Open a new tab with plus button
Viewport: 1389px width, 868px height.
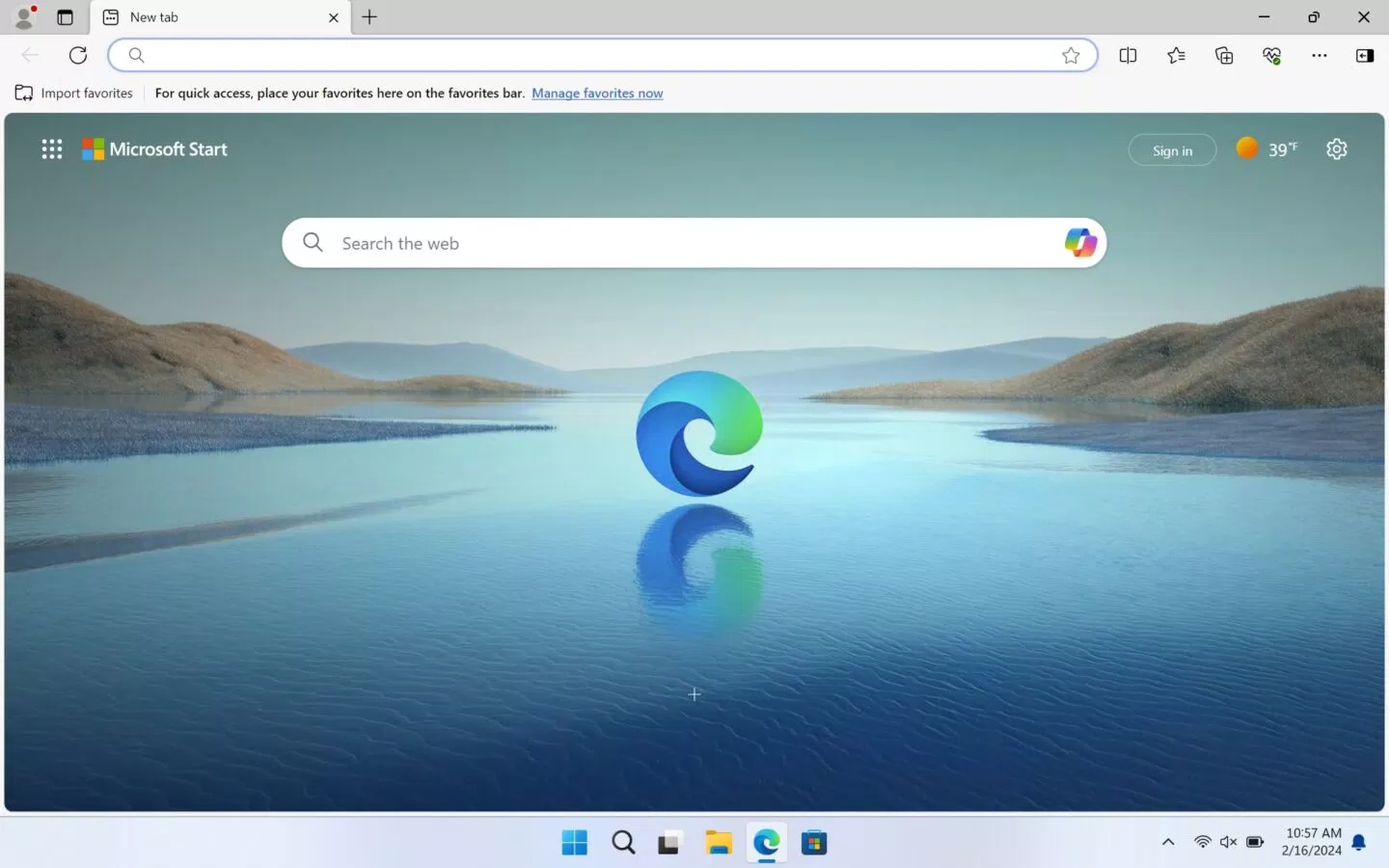coord(369,16)
